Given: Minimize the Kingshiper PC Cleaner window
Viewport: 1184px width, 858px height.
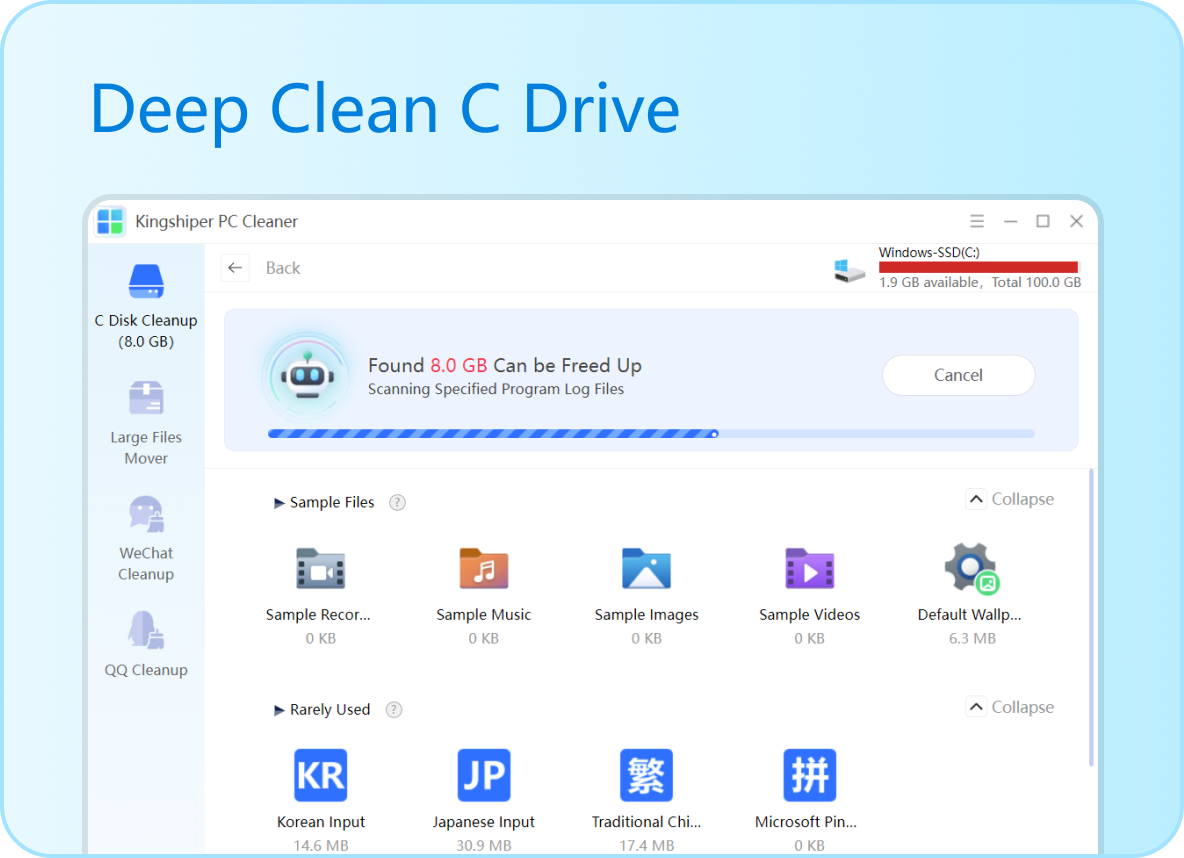Looking at the screenshot, I should [1010, 221].
